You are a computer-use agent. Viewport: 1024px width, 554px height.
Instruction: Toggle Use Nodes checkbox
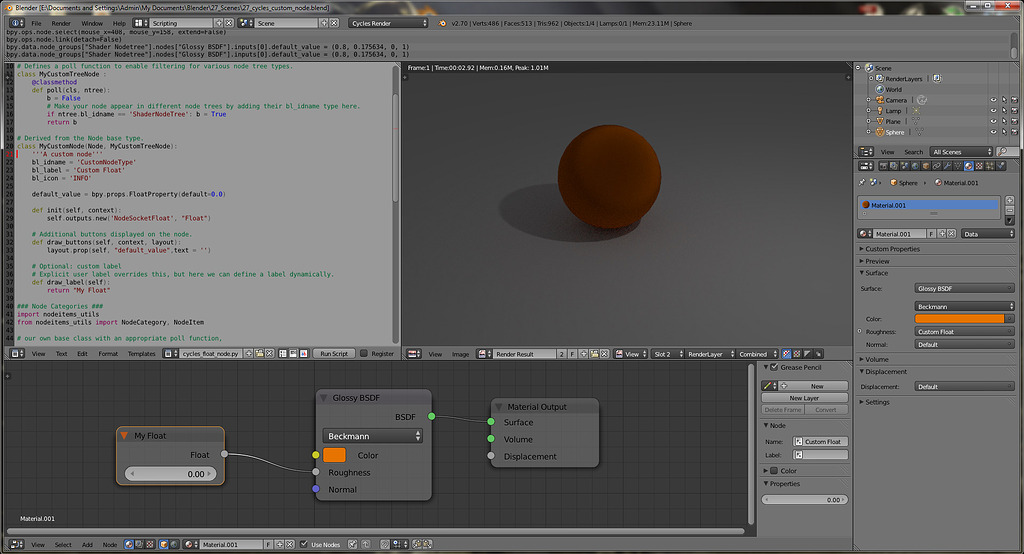point(304,544)
